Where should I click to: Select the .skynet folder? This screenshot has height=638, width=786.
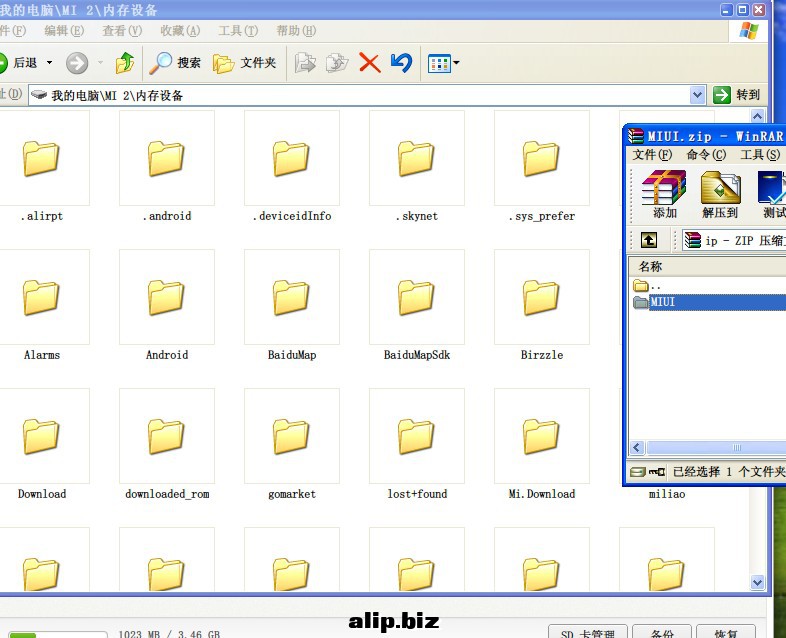click(x=417, y=166)
